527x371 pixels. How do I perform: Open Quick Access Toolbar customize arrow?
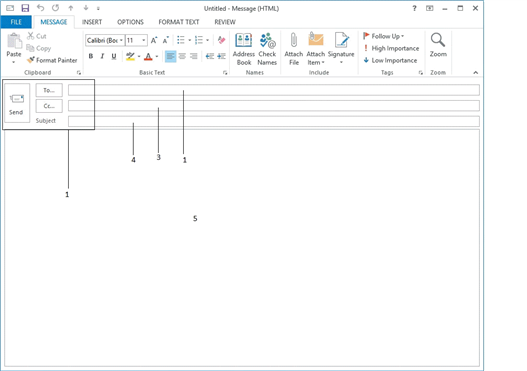98,8
